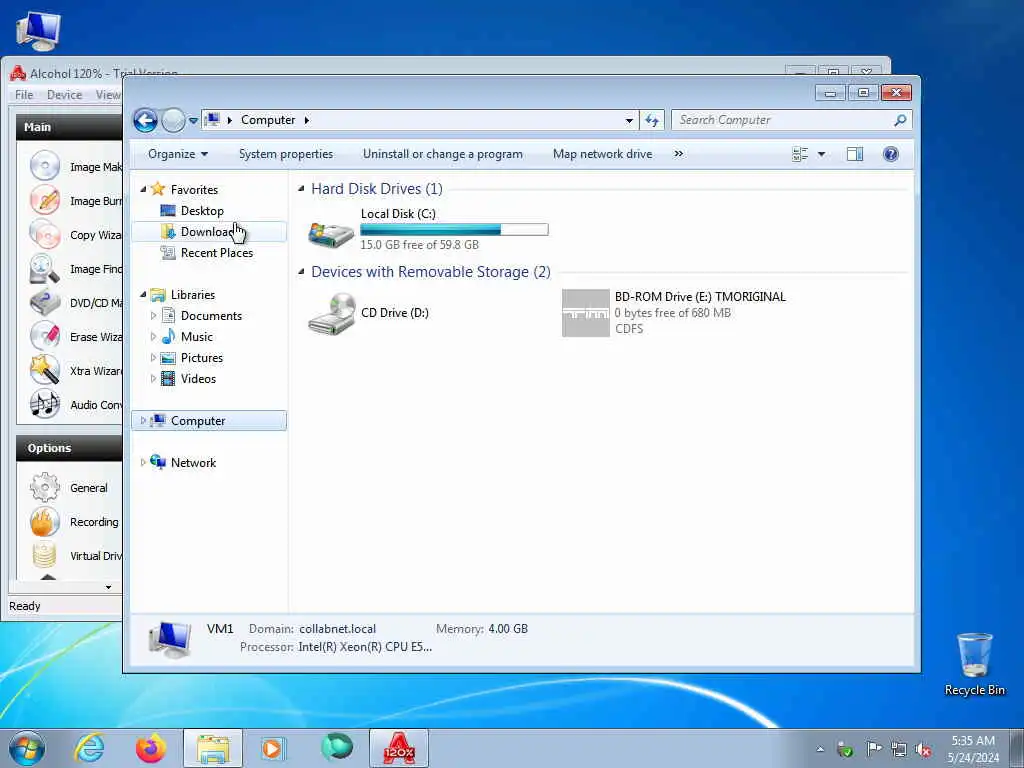Click Computer in the address bar breadcrumb
The height and width of the screenshot is (768, 1024).
268,120
